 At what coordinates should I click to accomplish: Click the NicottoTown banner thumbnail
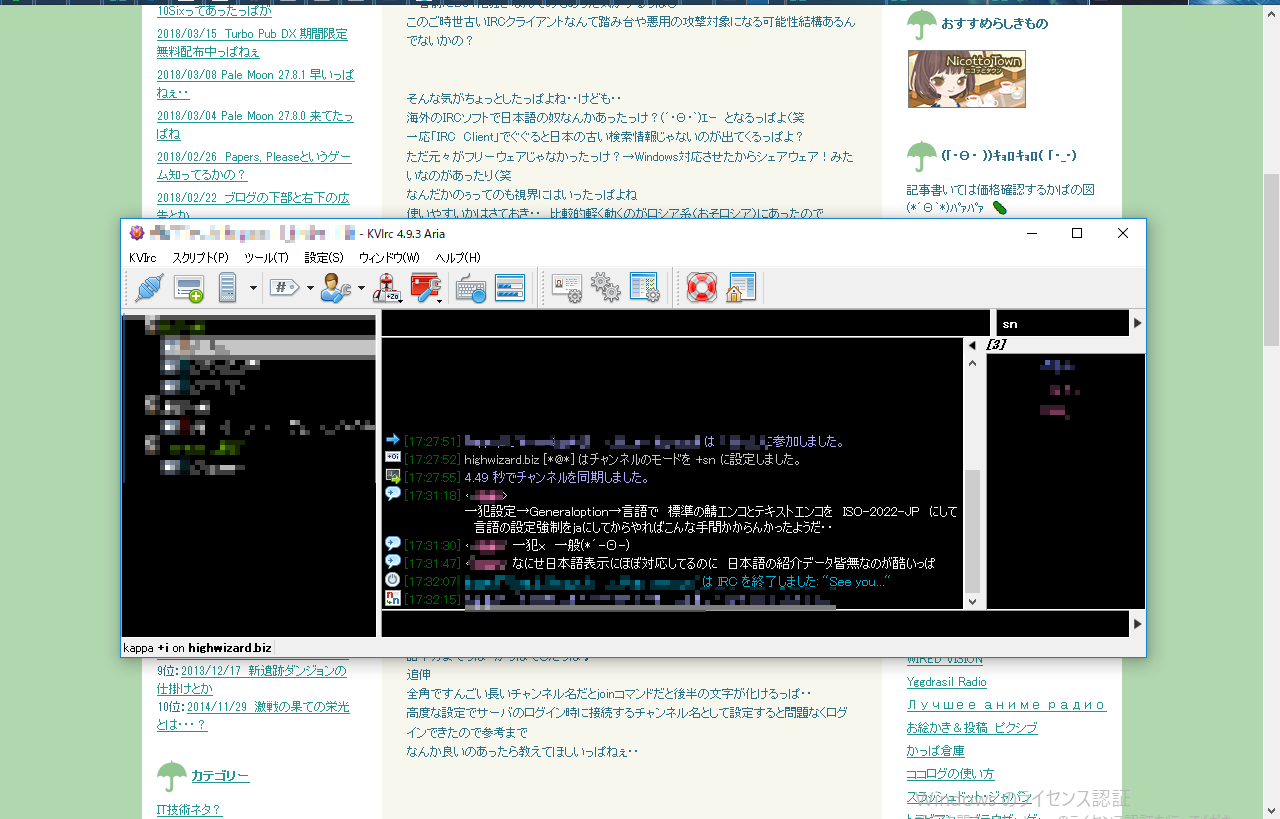[967, 79]
